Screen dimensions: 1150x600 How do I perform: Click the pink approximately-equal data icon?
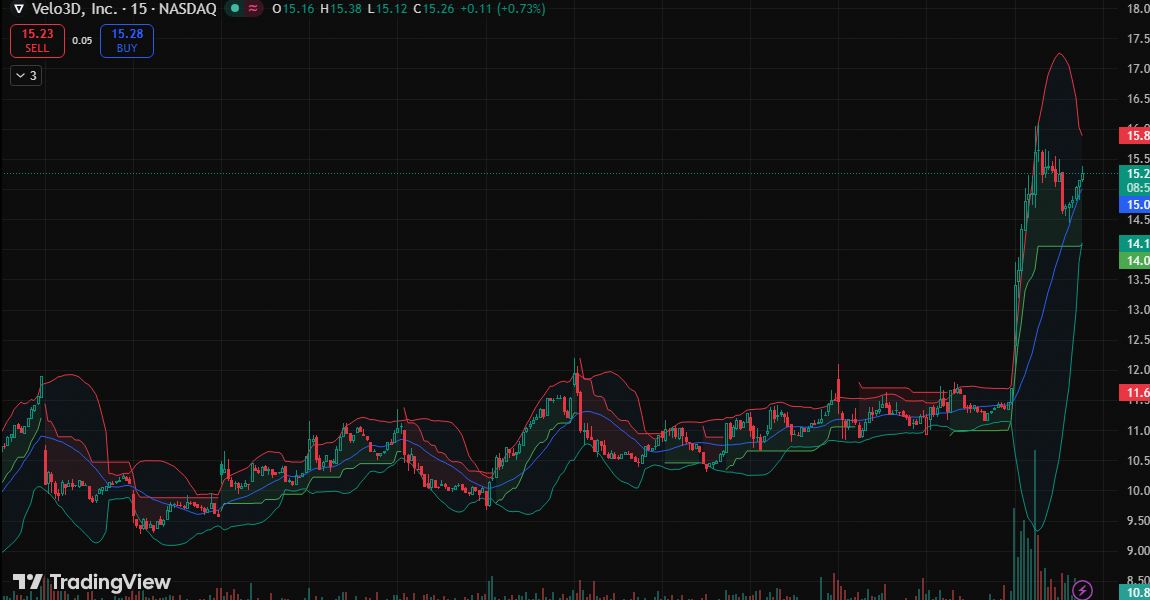(253, 9)
